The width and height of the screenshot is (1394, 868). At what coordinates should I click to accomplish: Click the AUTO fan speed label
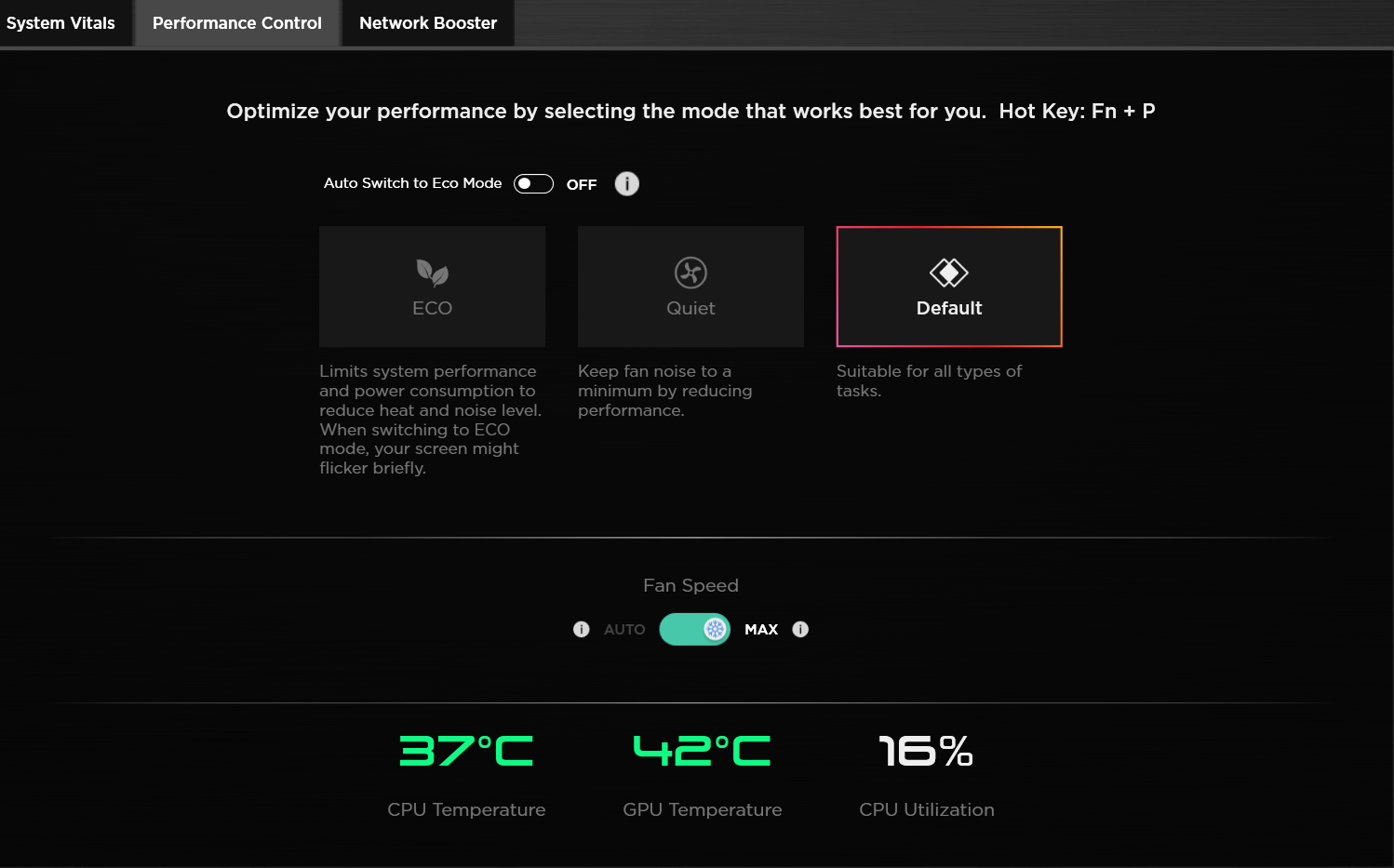click(624, 630)
